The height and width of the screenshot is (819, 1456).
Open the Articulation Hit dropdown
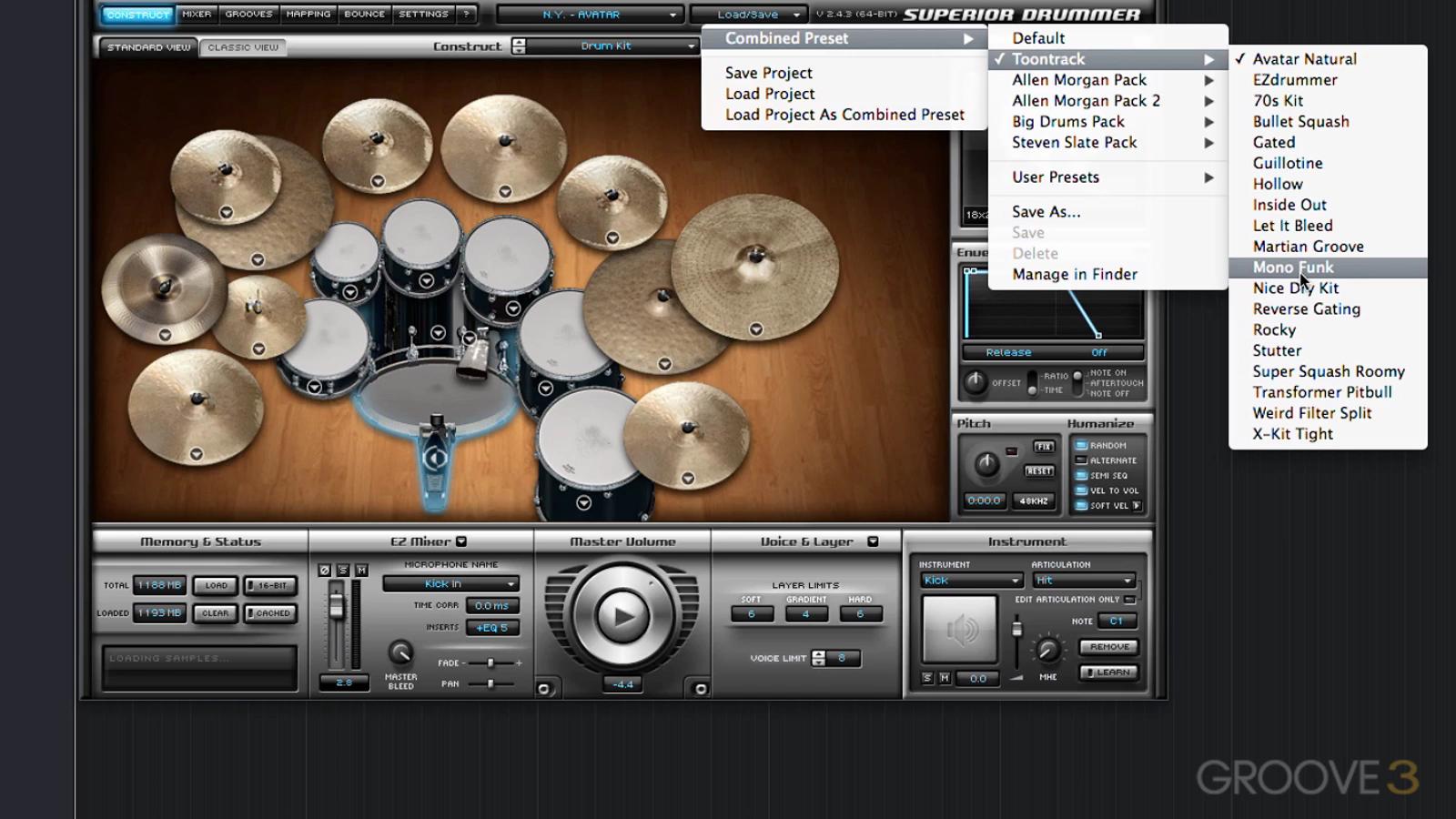[x=1085, y=581]
